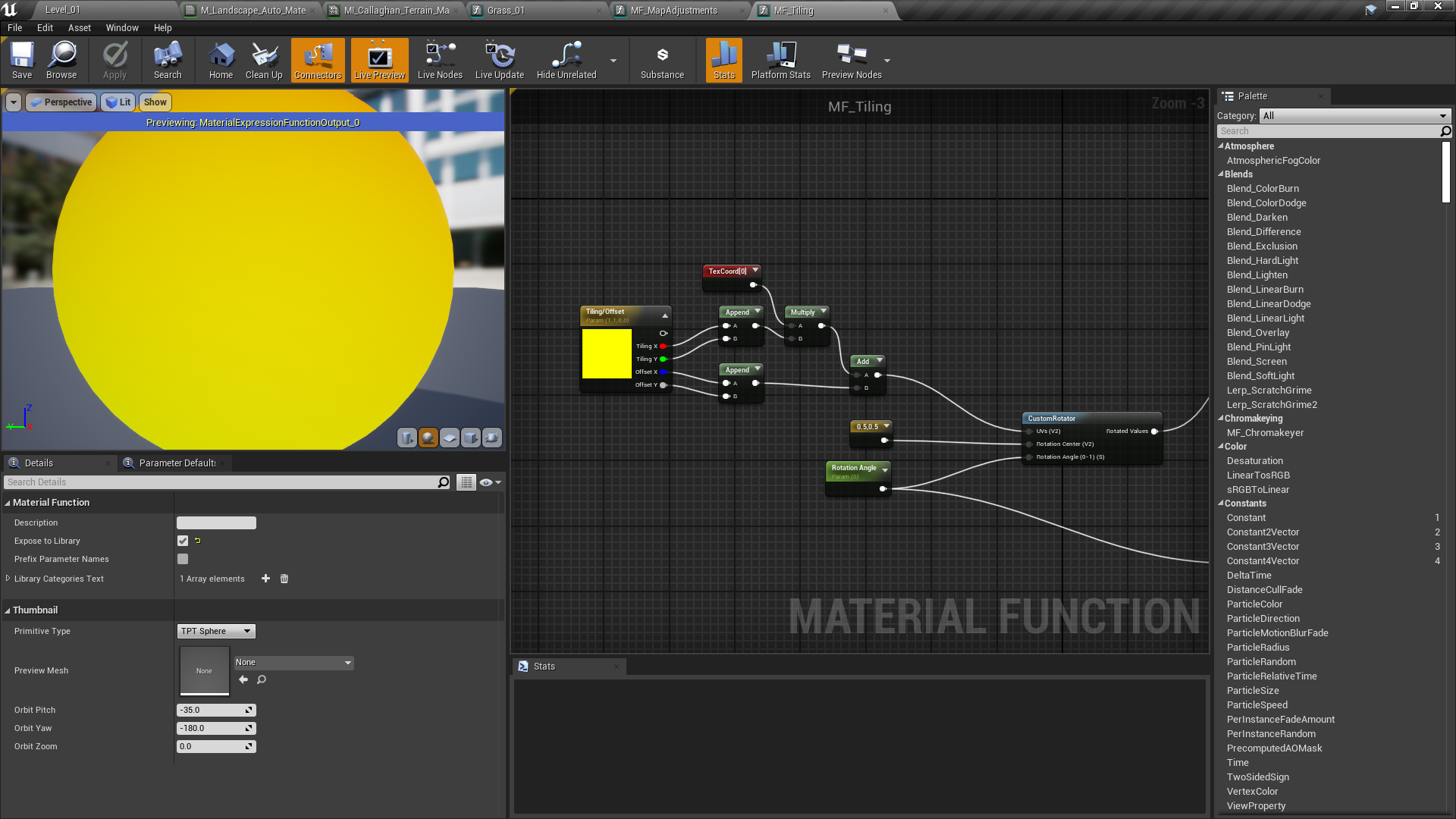This screenshot has height=819, width=1456.
Task: Open the Asset menu
Action: 79,28
